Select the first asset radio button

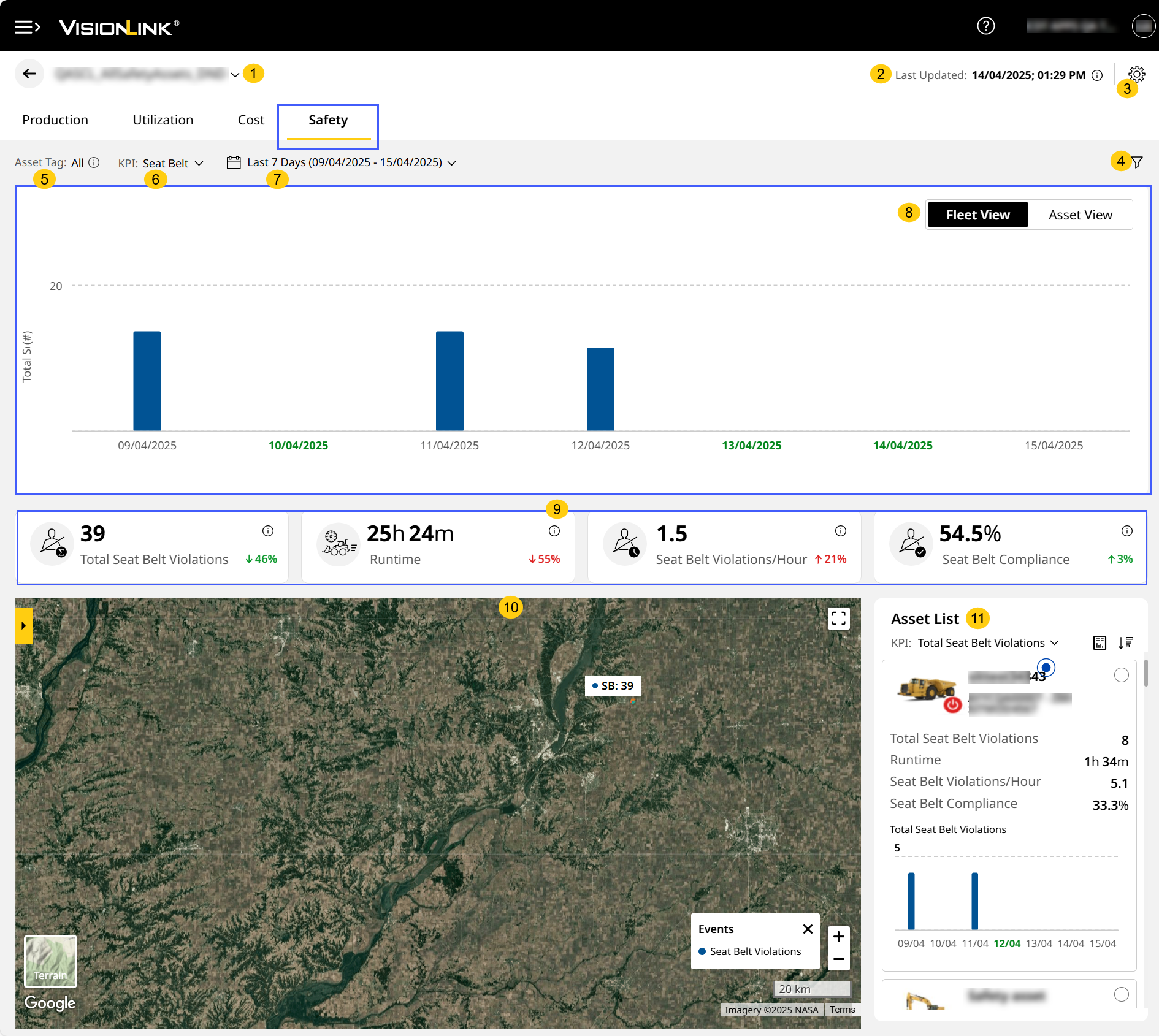[1121, 675]
